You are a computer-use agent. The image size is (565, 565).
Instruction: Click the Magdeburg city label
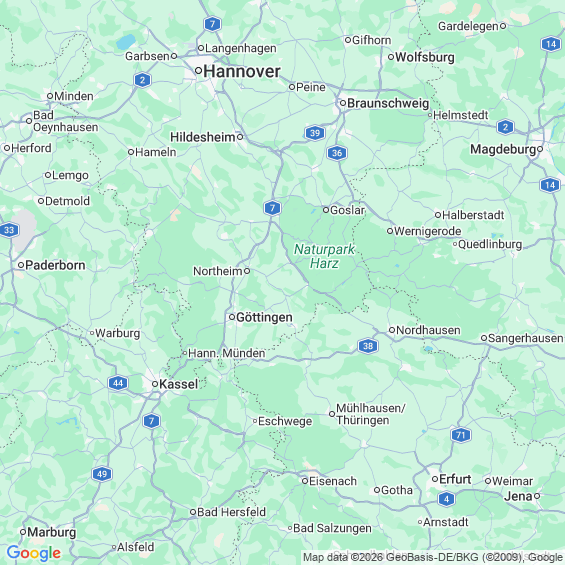(503, 149)
